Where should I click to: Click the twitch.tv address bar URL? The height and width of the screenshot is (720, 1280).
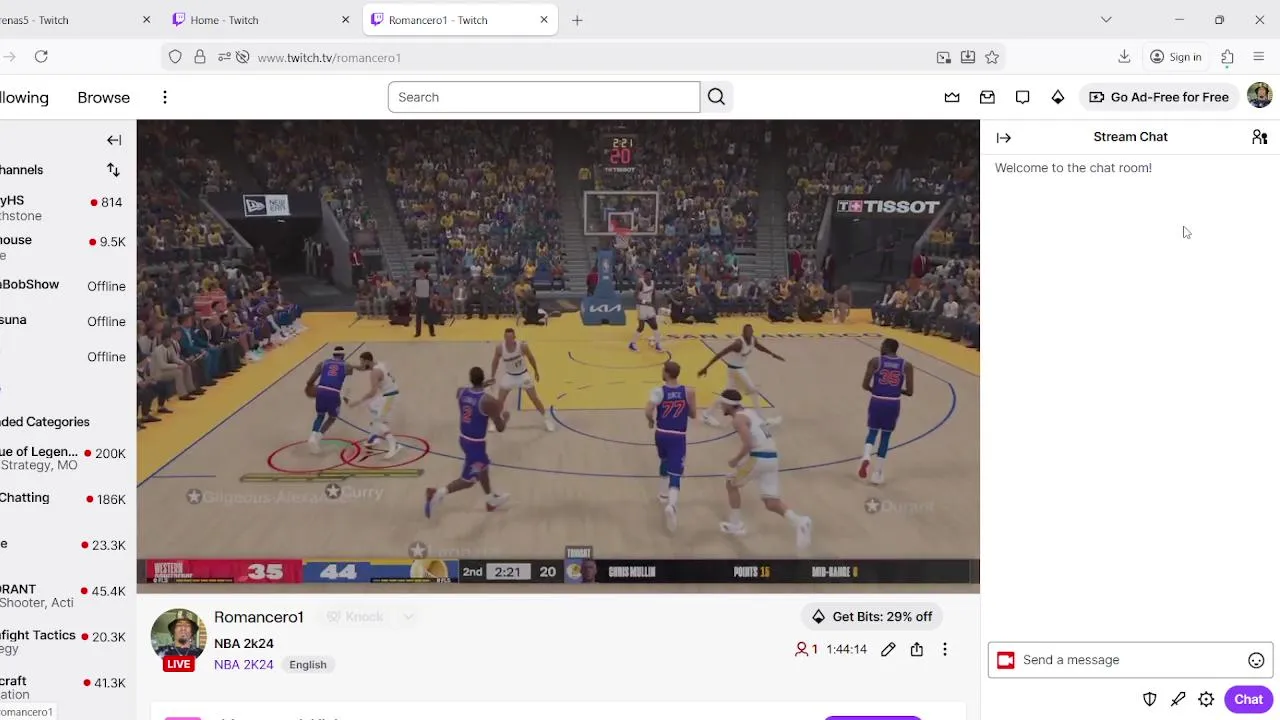click(x=329, y=58)
